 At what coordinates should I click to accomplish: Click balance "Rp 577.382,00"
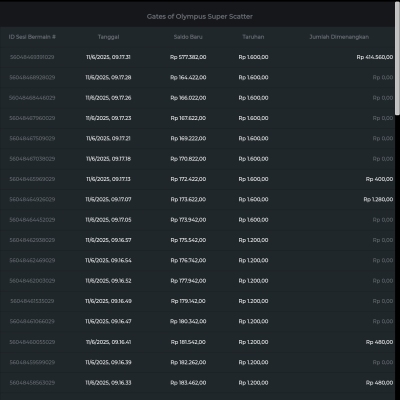coord(188,57)
